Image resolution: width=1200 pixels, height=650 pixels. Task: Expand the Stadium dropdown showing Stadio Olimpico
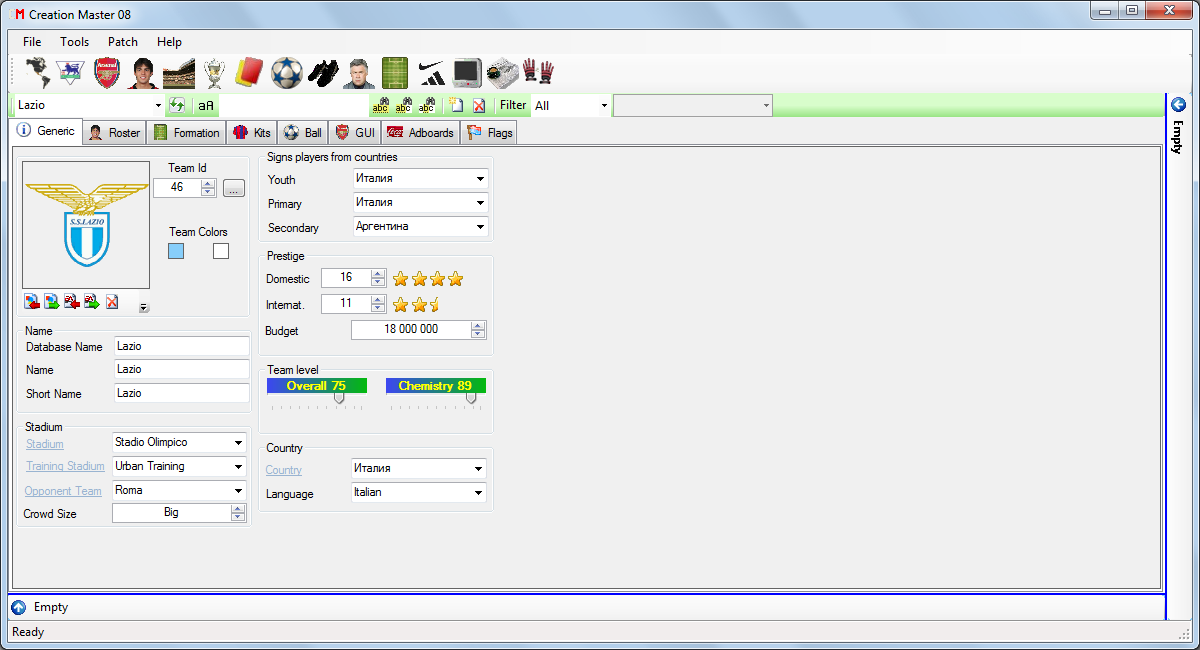click(x=238, y=442)
